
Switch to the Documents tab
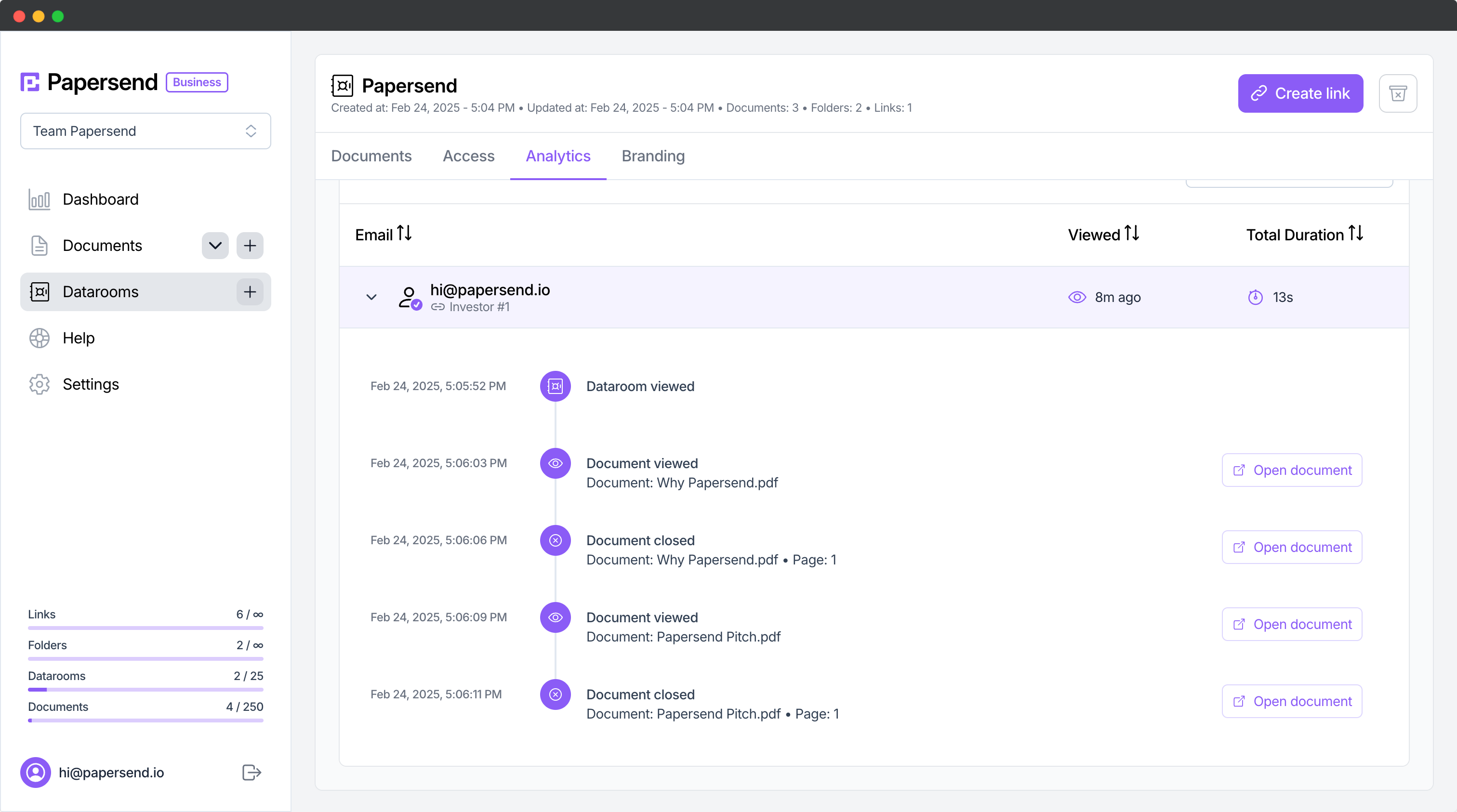click(371, 156)
